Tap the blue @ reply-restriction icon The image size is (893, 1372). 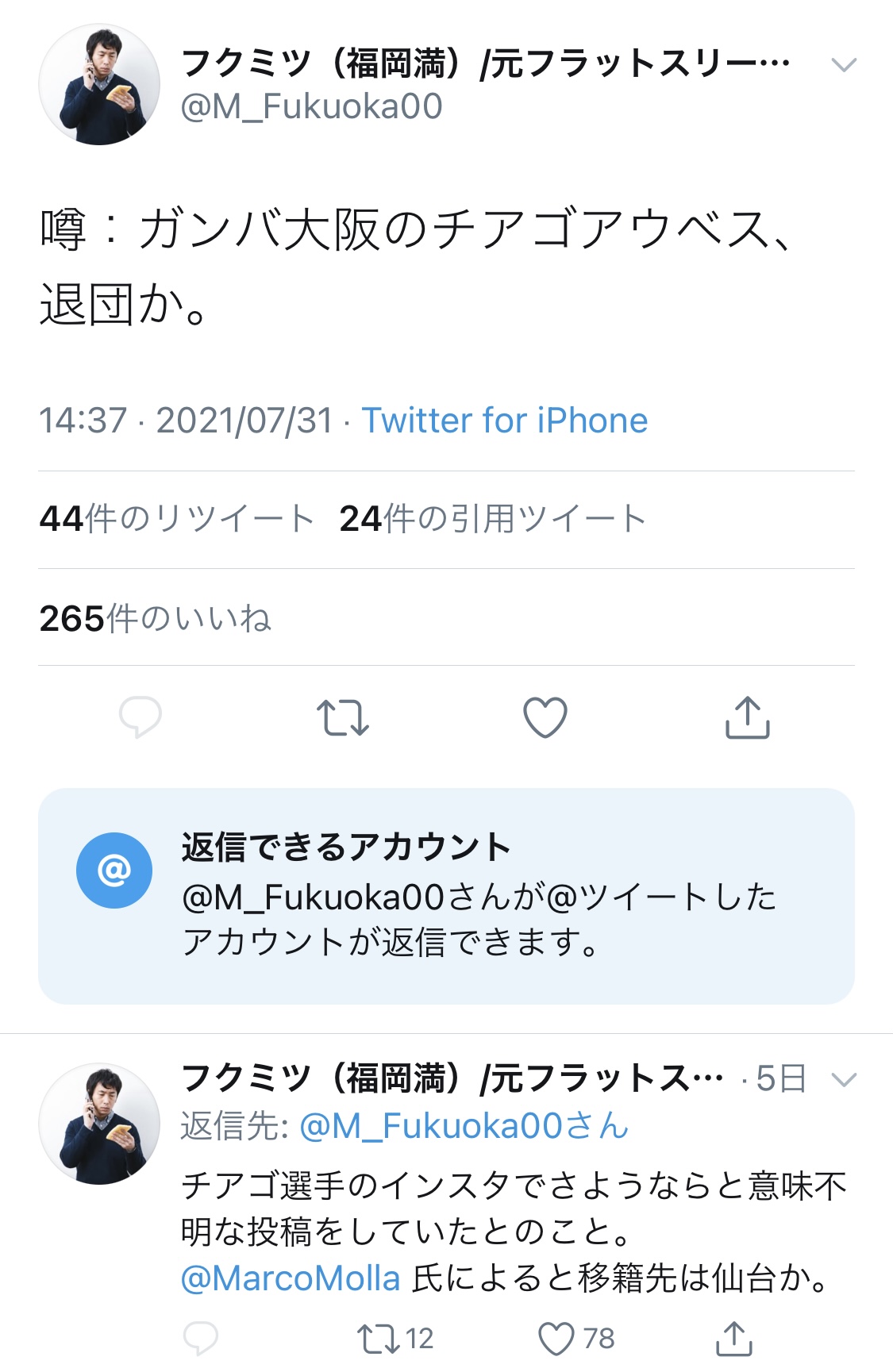point(114,870)
